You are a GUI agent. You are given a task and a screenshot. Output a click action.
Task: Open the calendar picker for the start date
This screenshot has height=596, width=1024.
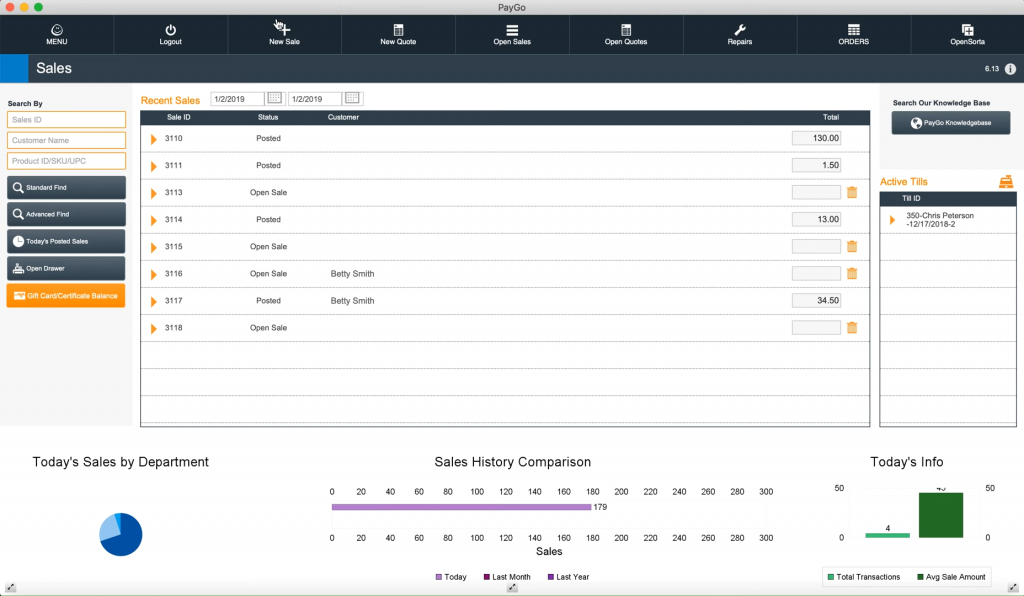click(273, 99)
